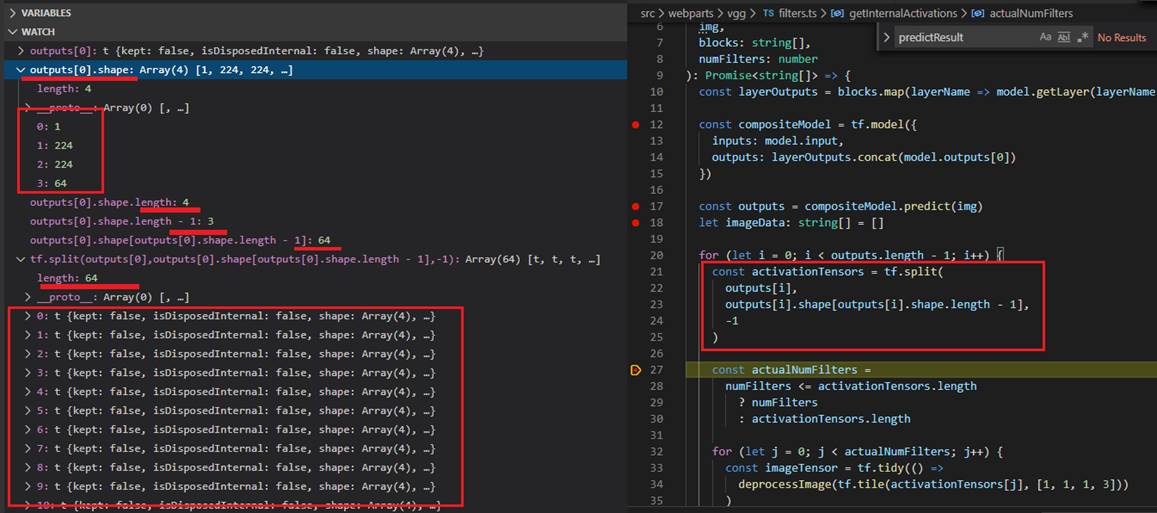The height and width of the screenshot is (513, 1157).
Task: Expand the replace row in find widget
Action: [885, 37]
